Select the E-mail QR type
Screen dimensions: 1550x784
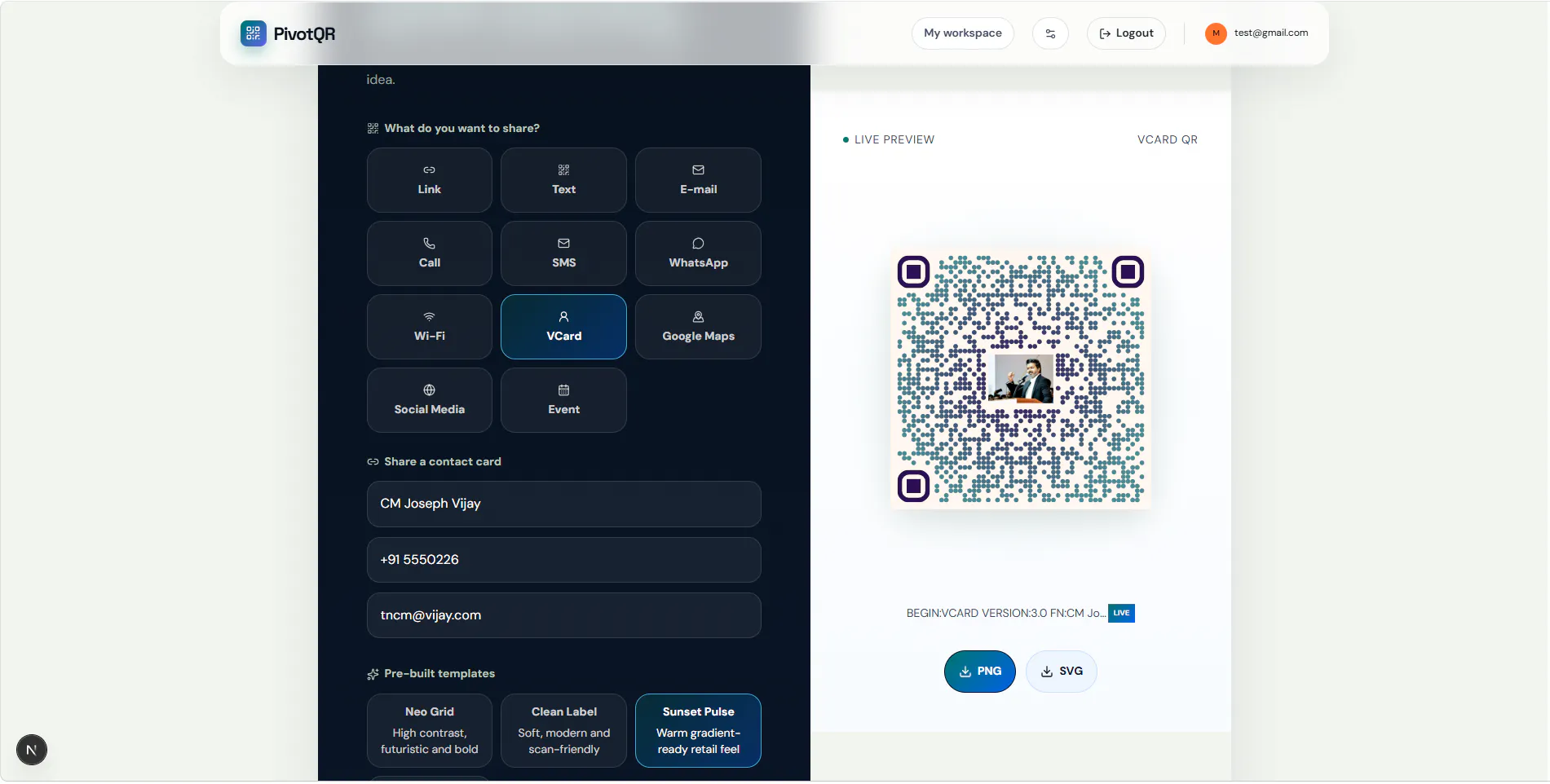click(x=698, y=180)
